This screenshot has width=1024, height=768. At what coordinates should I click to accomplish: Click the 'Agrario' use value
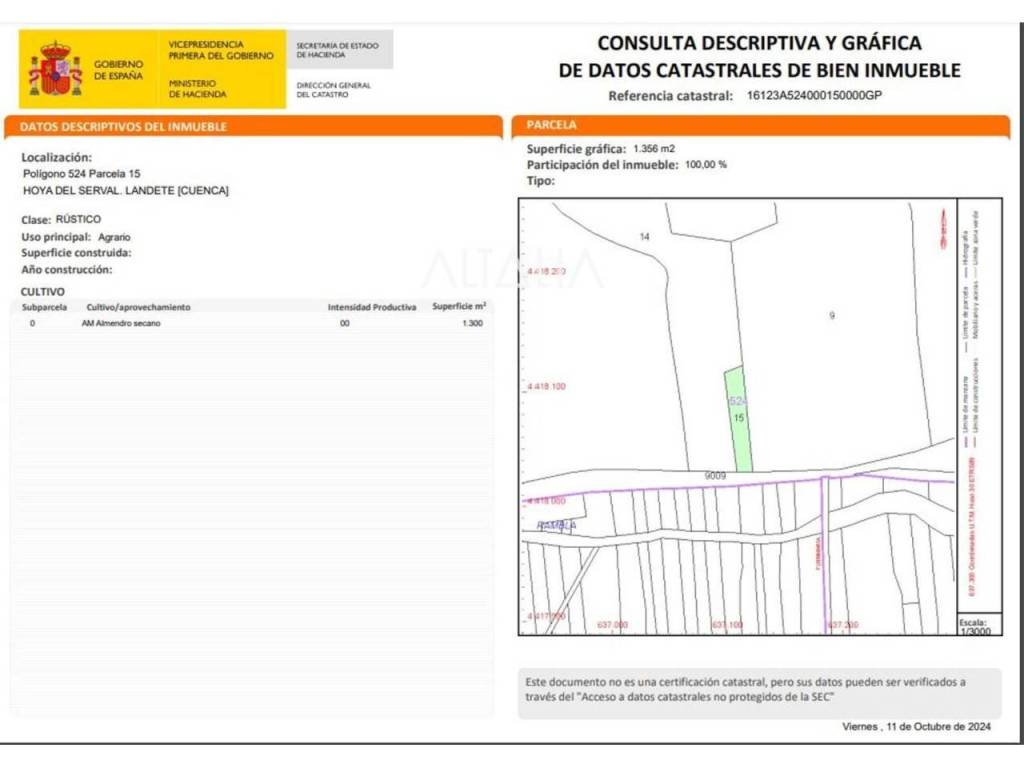tap(114, 237)
